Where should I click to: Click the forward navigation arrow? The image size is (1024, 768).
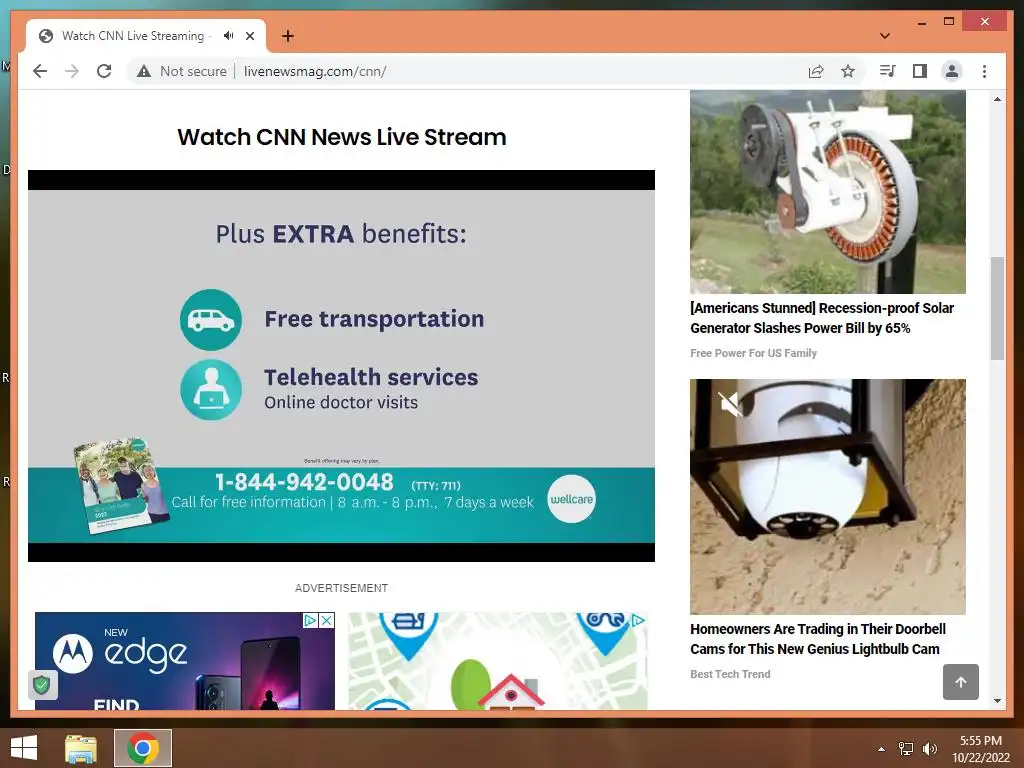[72, 71]
